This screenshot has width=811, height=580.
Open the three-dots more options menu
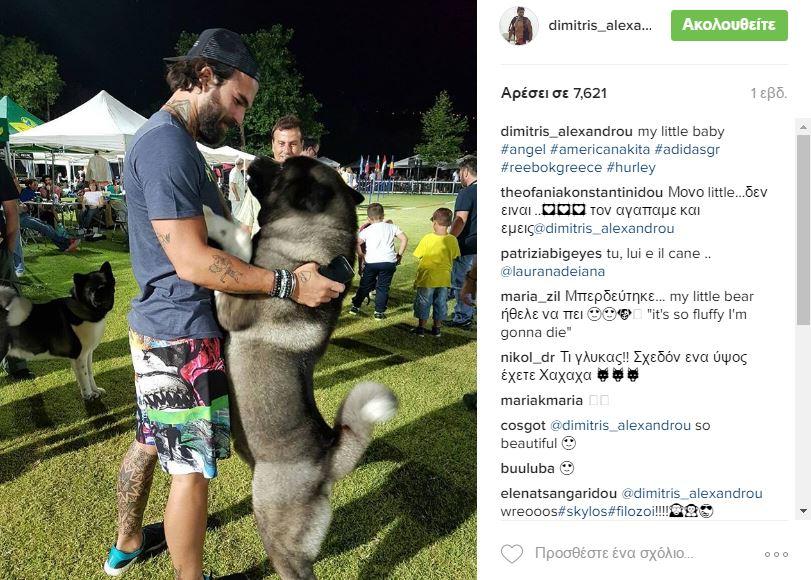(776, 554)
